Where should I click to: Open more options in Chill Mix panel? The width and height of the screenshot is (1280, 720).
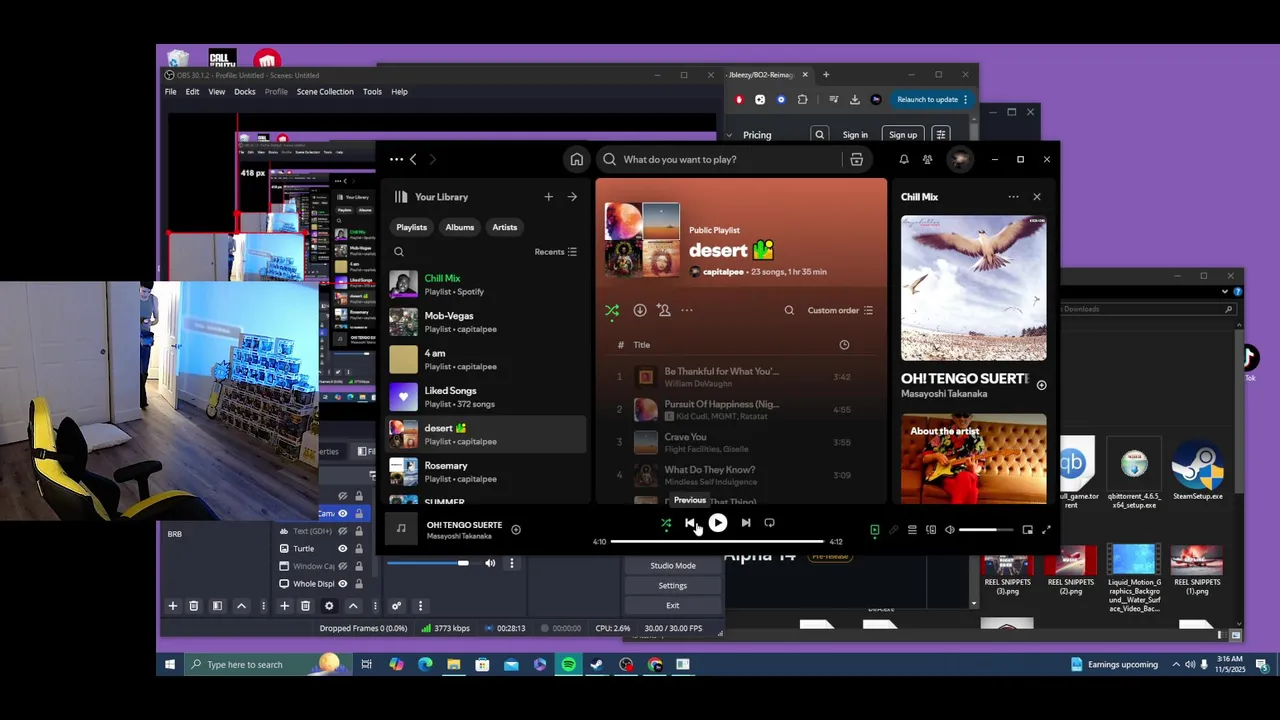[1013, 197]
